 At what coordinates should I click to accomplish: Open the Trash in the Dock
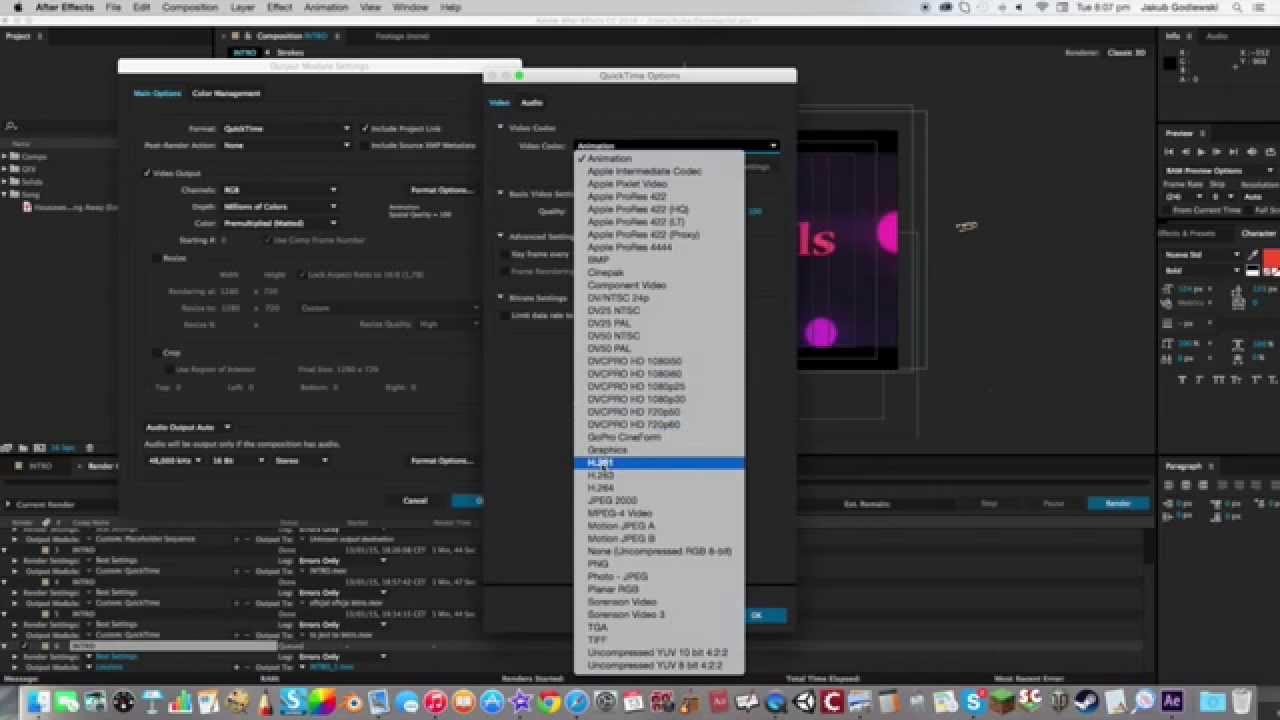[1242, 701]
